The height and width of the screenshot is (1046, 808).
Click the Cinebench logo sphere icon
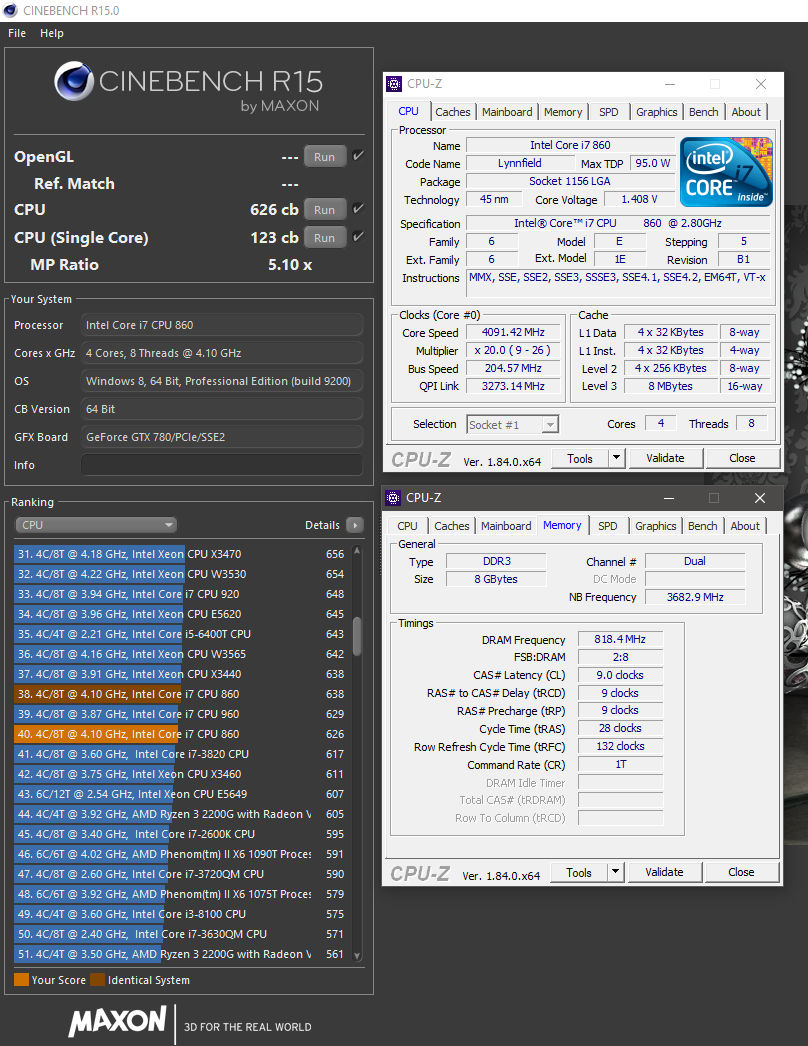tap(73, 81)
